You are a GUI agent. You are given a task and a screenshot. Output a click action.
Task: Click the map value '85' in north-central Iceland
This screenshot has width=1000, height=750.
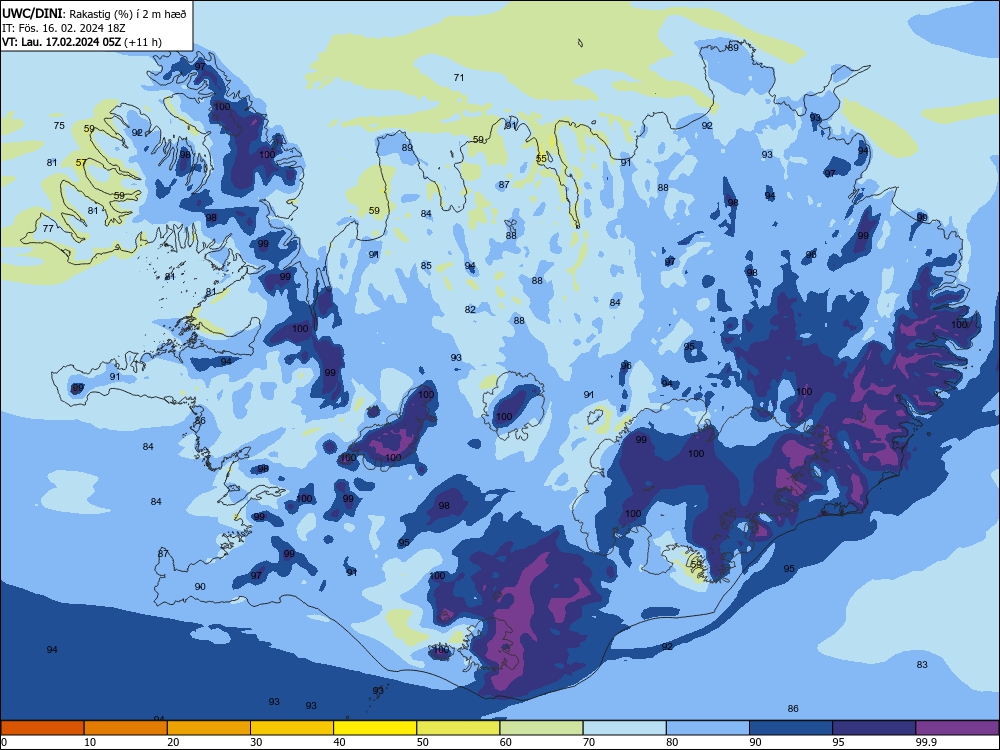[426, 265]
